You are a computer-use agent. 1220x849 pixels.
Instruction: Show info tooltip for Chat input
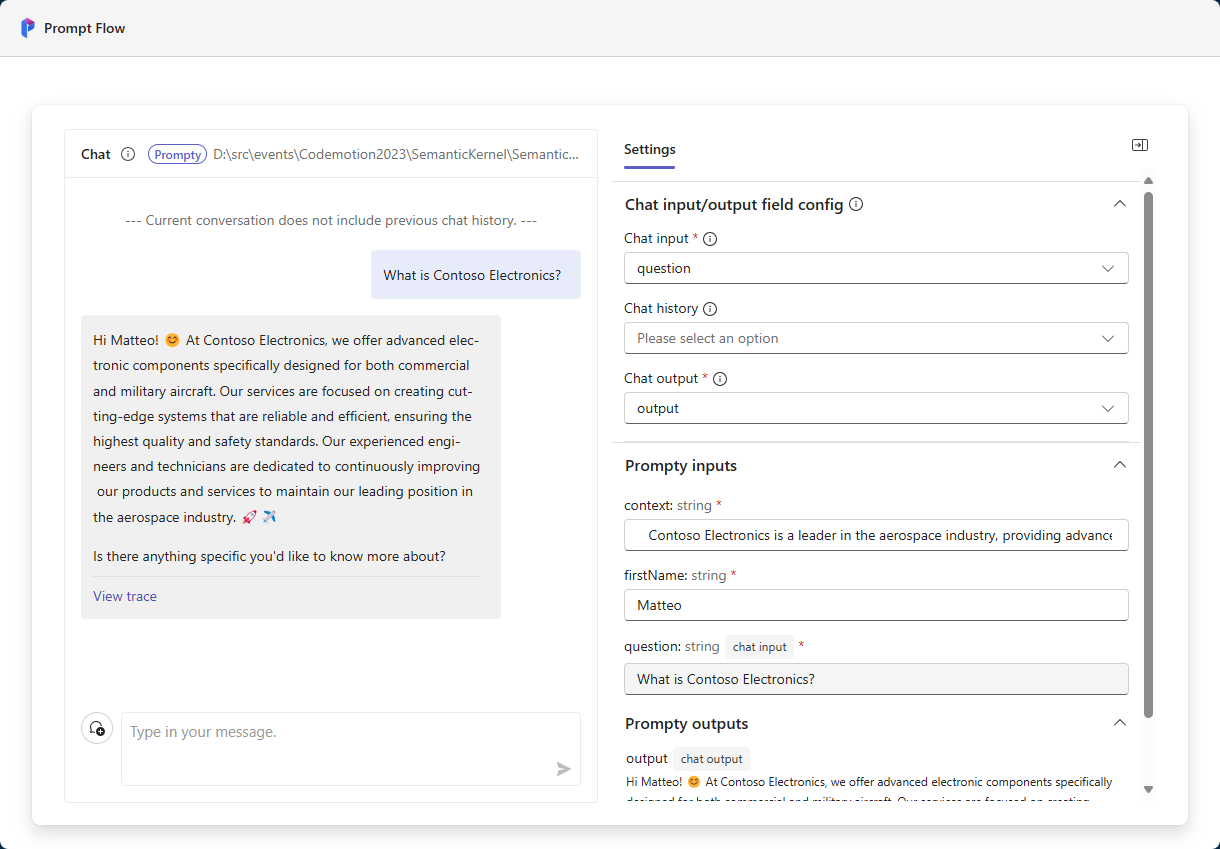point(710,239)
